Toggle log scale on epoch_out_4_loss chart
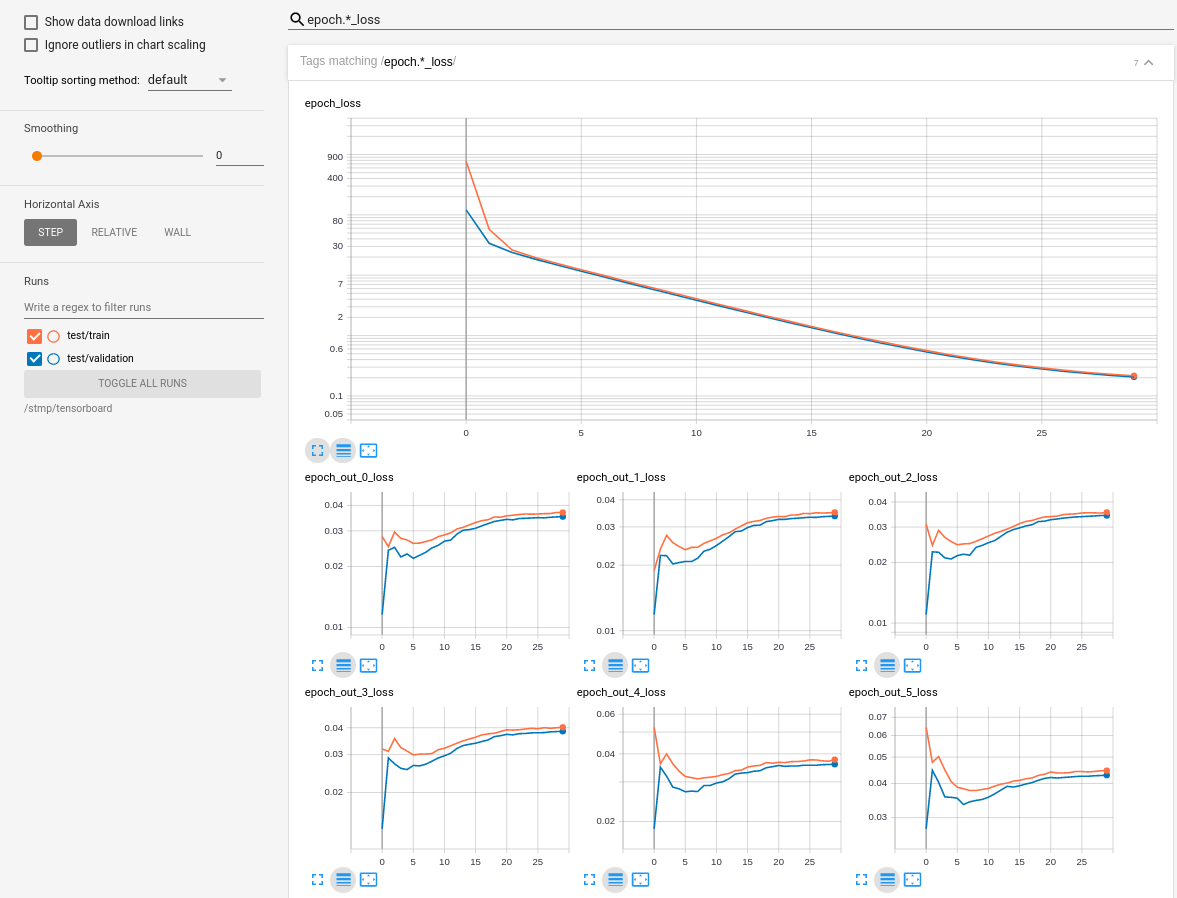The image size is (1177, 898). point(615,879)
